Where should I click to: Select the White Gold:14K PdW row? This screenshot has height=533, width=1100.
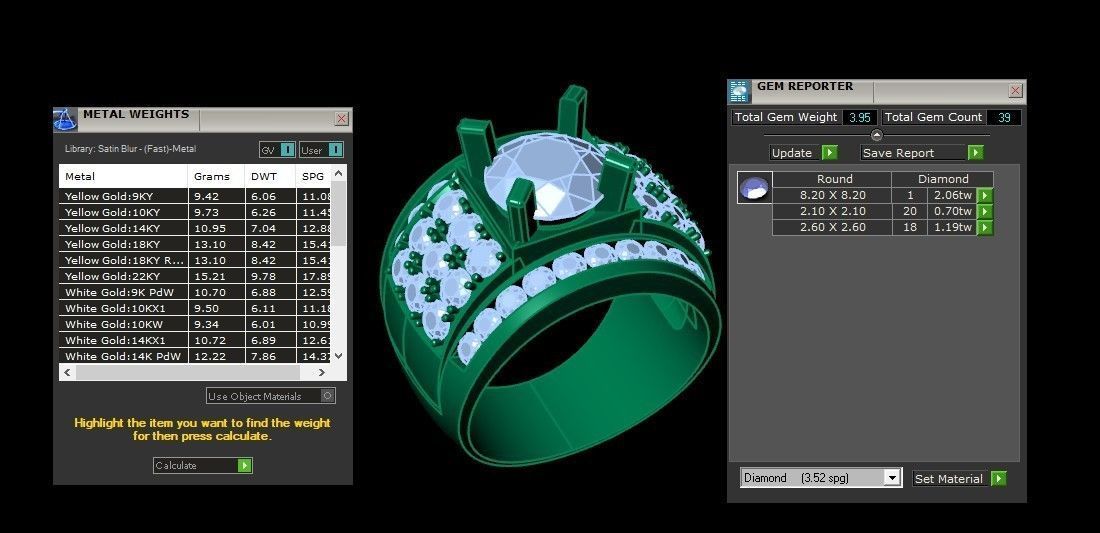195,356
